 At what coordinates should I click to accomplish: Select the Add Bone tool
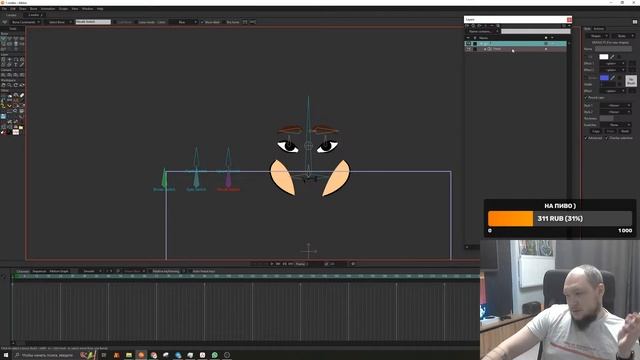coord(16,38)
